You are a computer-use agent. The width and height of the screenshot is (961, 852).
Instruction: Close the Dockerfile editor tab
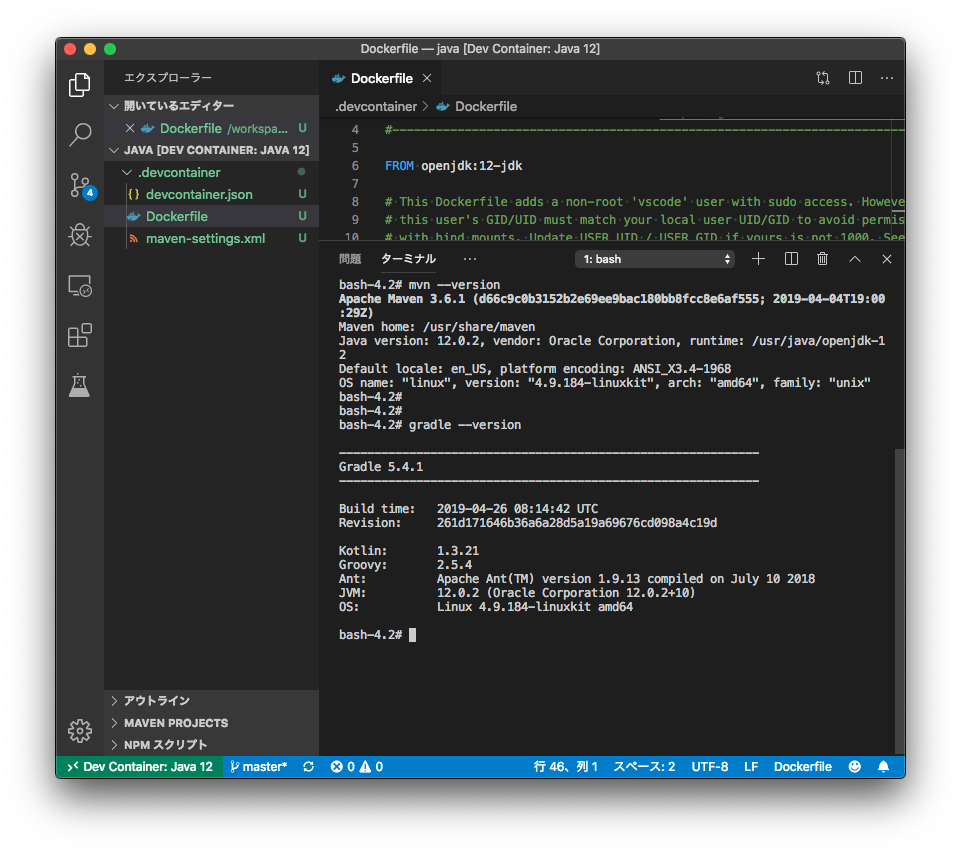[x=427, y=78]
